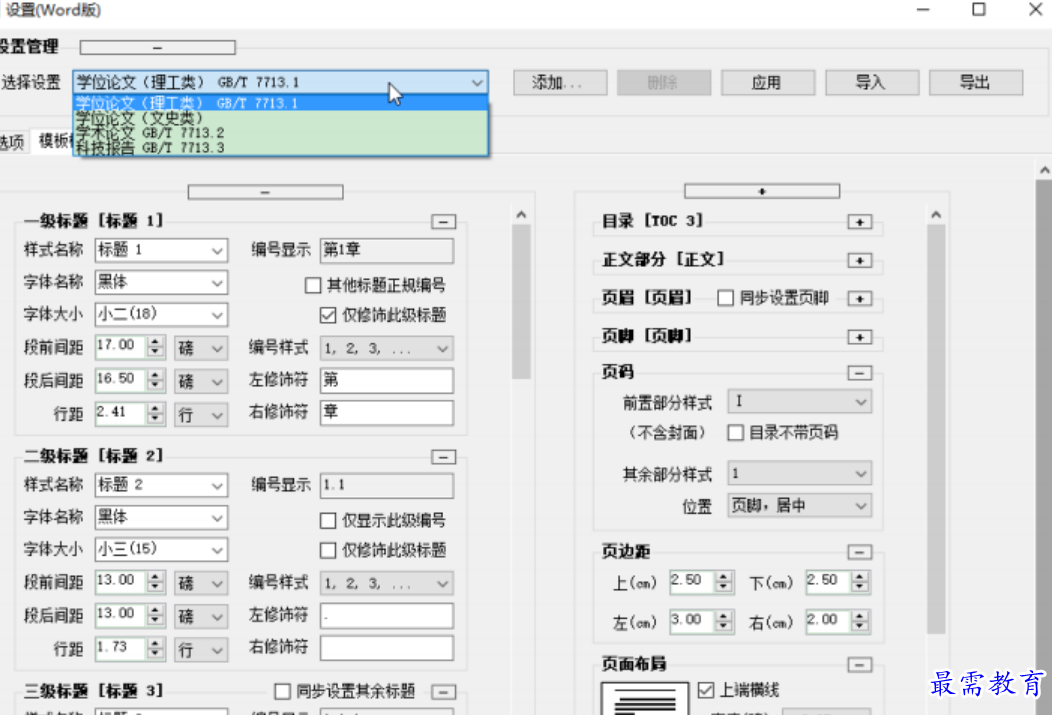
Task: Close the 选择设置 combo box arrow
Action: (x=477, y=82)
